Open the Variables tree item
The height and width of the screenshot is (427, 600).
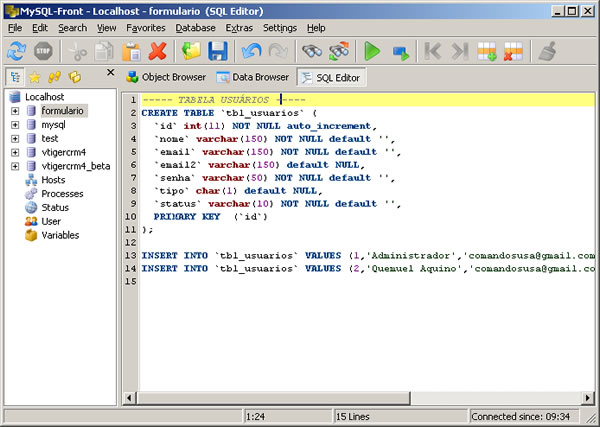pyautogui.click(x=60, y=235)
